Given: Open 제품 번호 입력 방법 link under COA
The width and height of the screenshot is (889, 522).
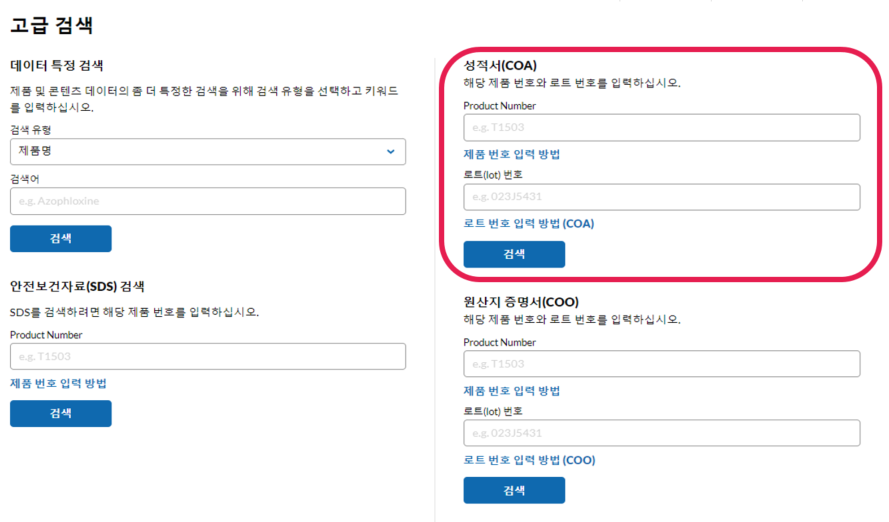Looking at the screenshot, I should pos(512,154).
